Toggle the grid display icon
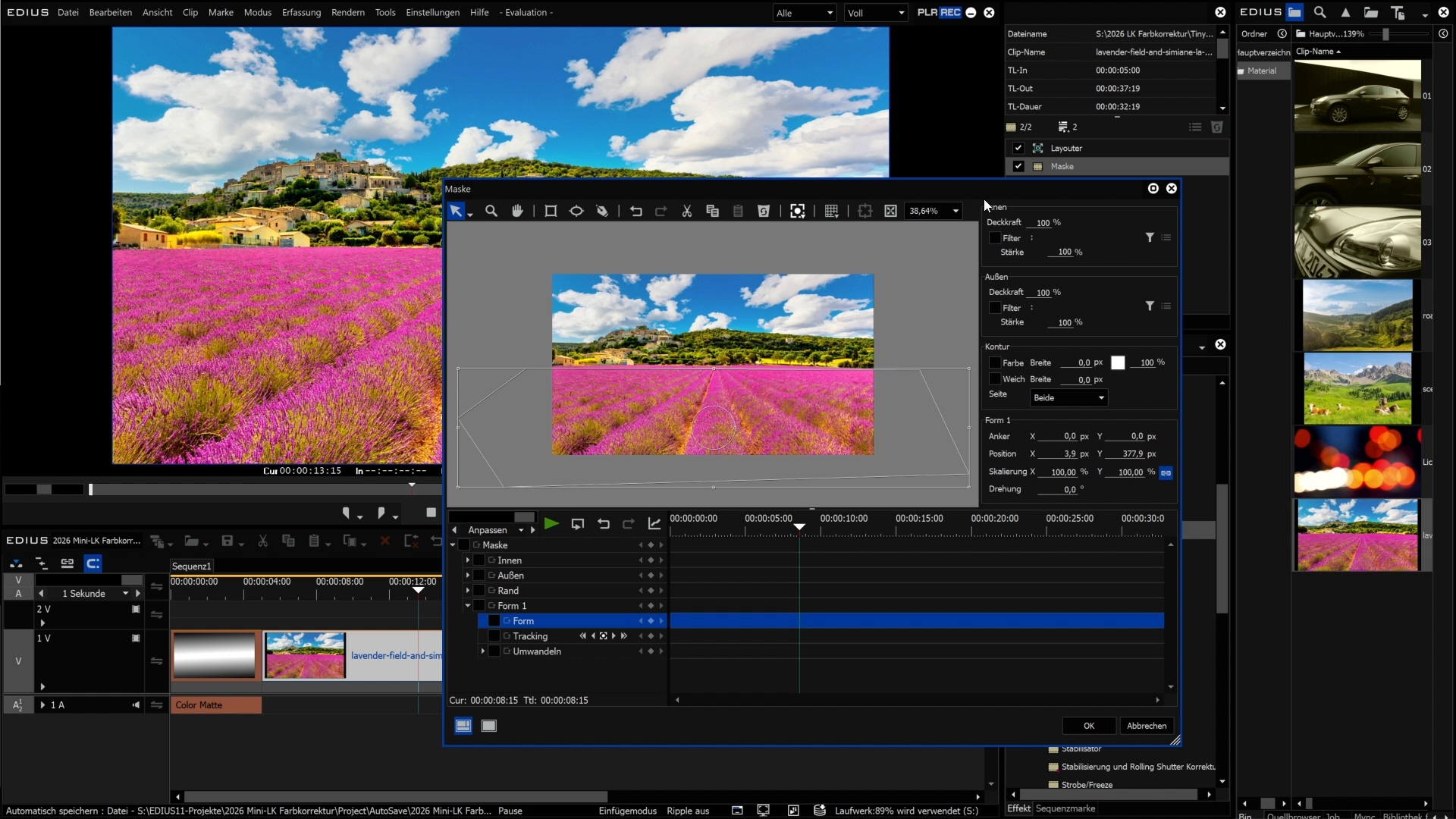1456x819 pixels. (x=831, y=212)
